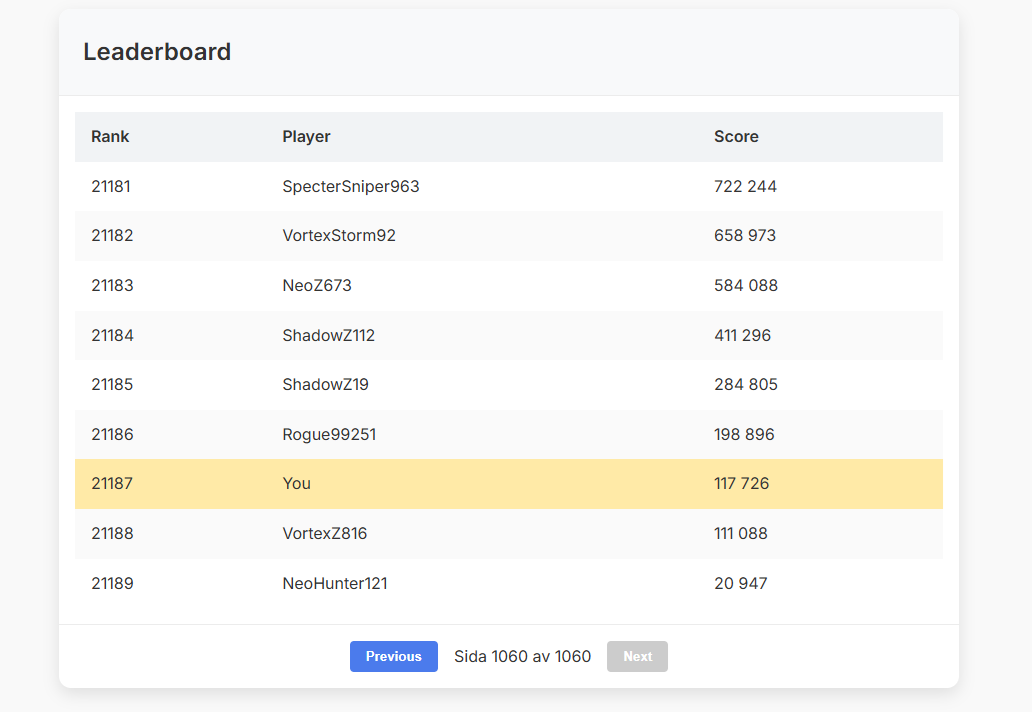The height and width of the screenshot is (712, 1032).
Task: Click rank number 21189
Action: pos(113,584)
